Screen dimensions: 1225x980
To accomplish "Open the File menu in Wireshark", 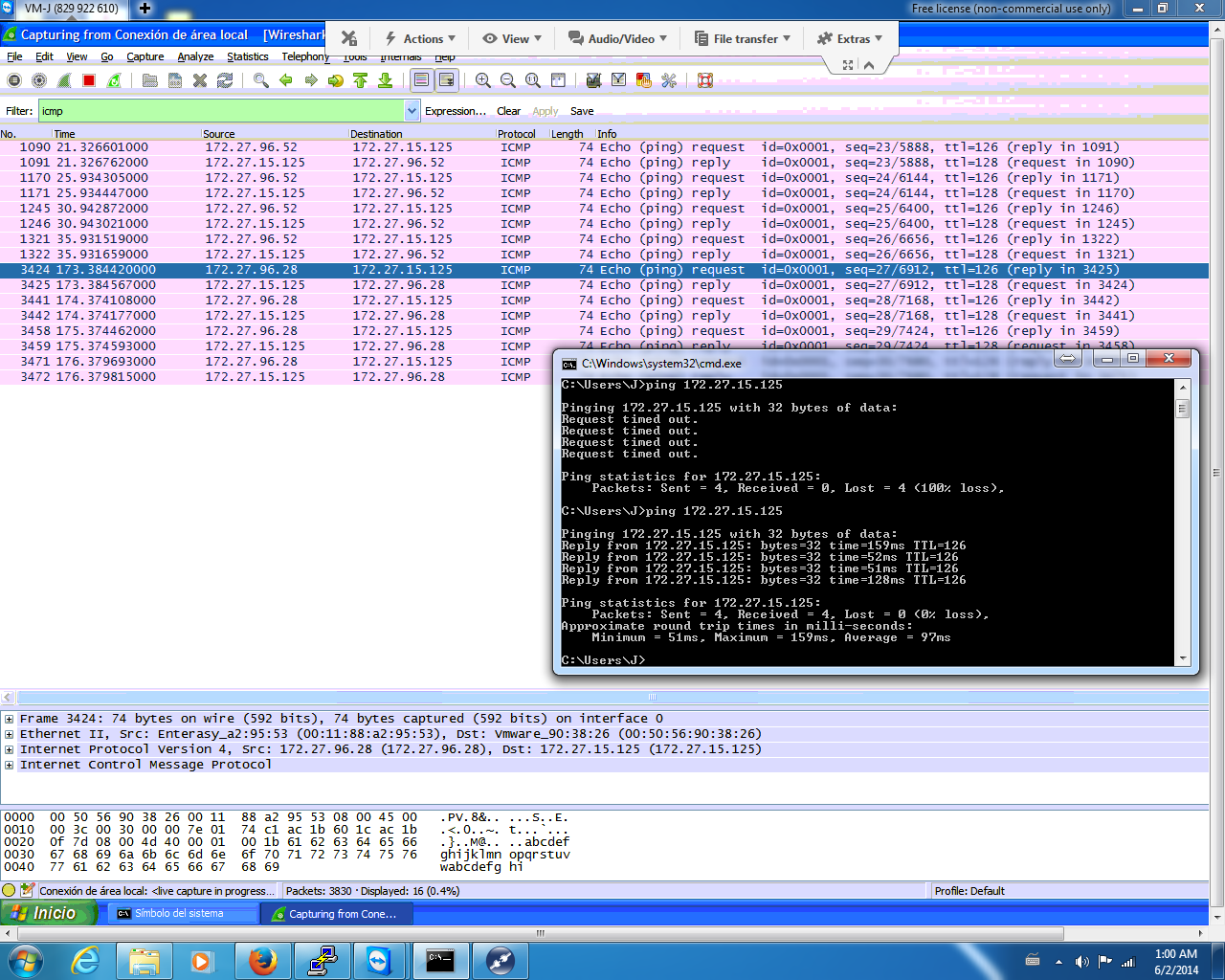I will coord(14,56).
